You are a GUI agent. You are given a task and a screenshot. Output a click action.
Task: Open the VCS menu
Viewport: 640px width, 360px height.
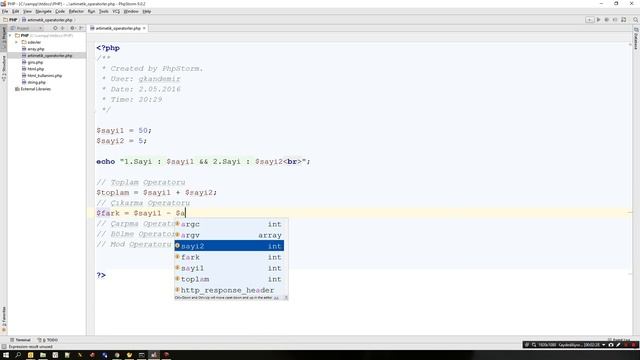click(116, 11)
